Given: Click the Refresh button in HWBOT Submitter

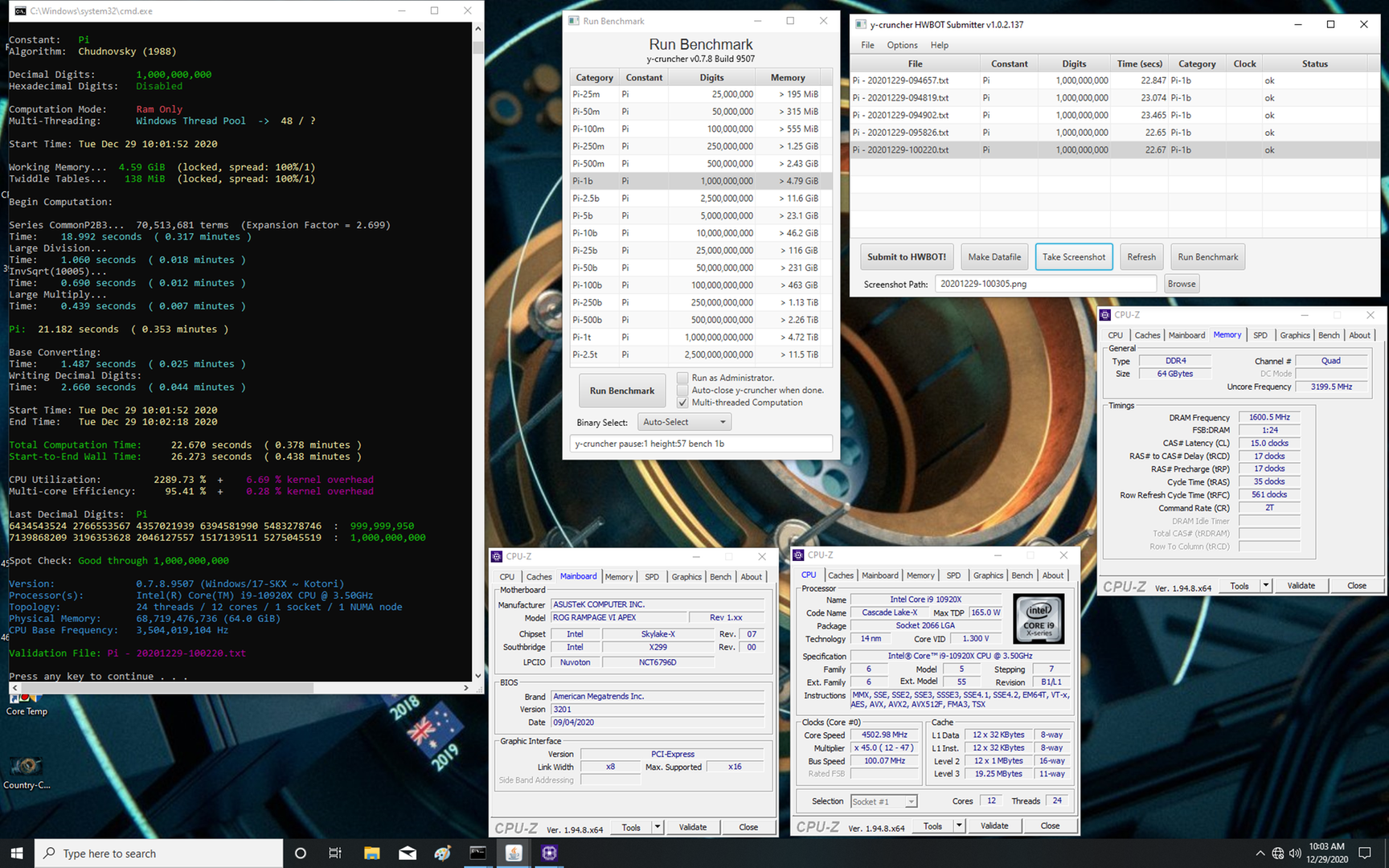Looking at the screenshot, I should pos(1141,257).
